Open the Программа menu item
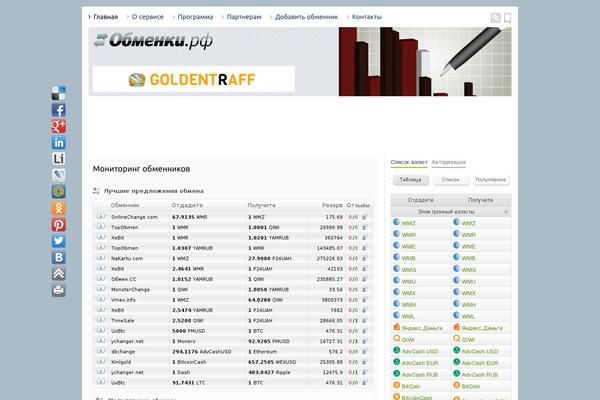Viewport: 600px width, 400px height. pos(195,17)
